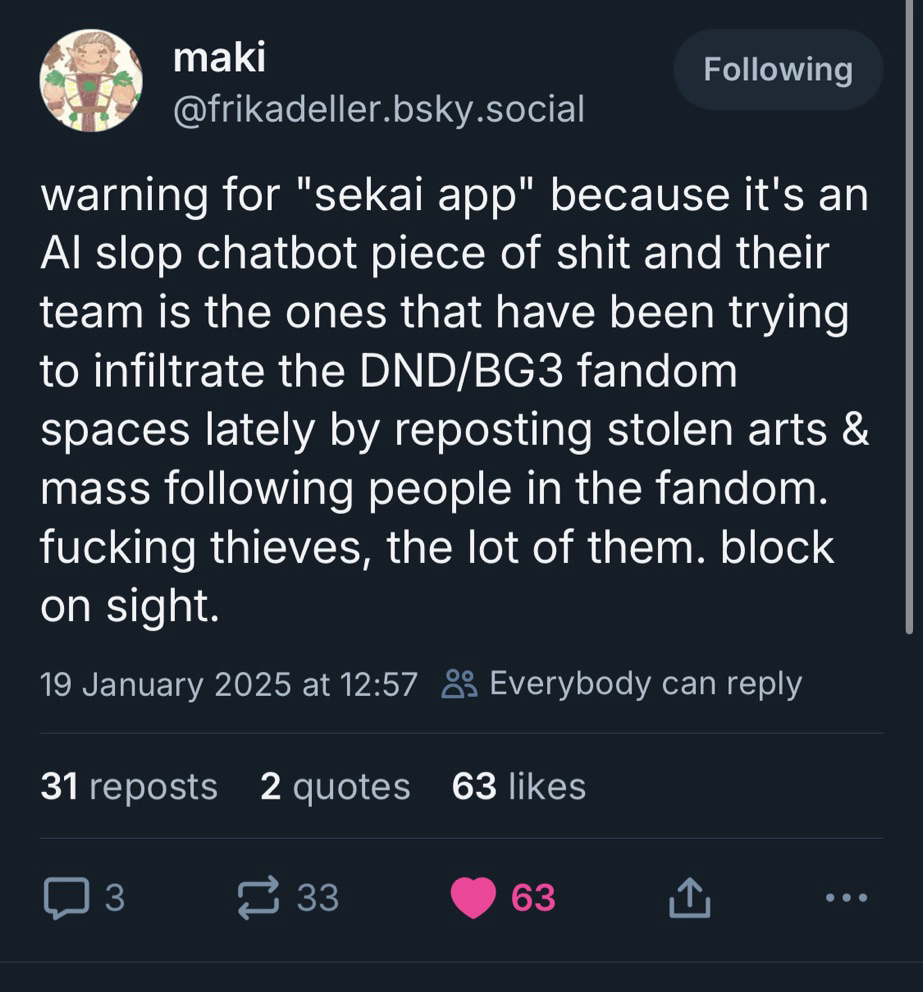Viewport: 923px width, 992px height.
Task: Click the reply speech bubble icon
Action: [67, 898]
